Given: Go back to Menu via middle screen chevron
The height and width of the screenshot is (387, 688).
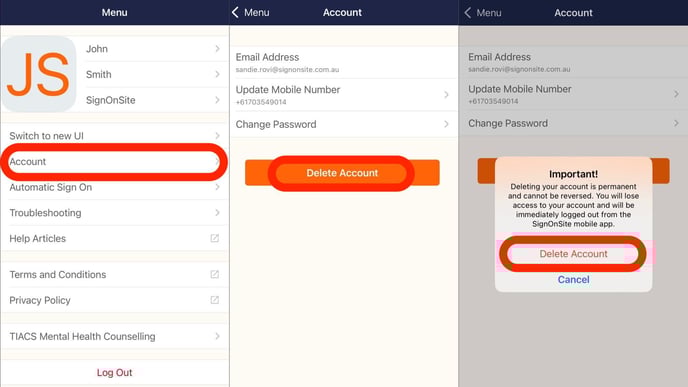Looking at the screenshot, I should (236, 12).
